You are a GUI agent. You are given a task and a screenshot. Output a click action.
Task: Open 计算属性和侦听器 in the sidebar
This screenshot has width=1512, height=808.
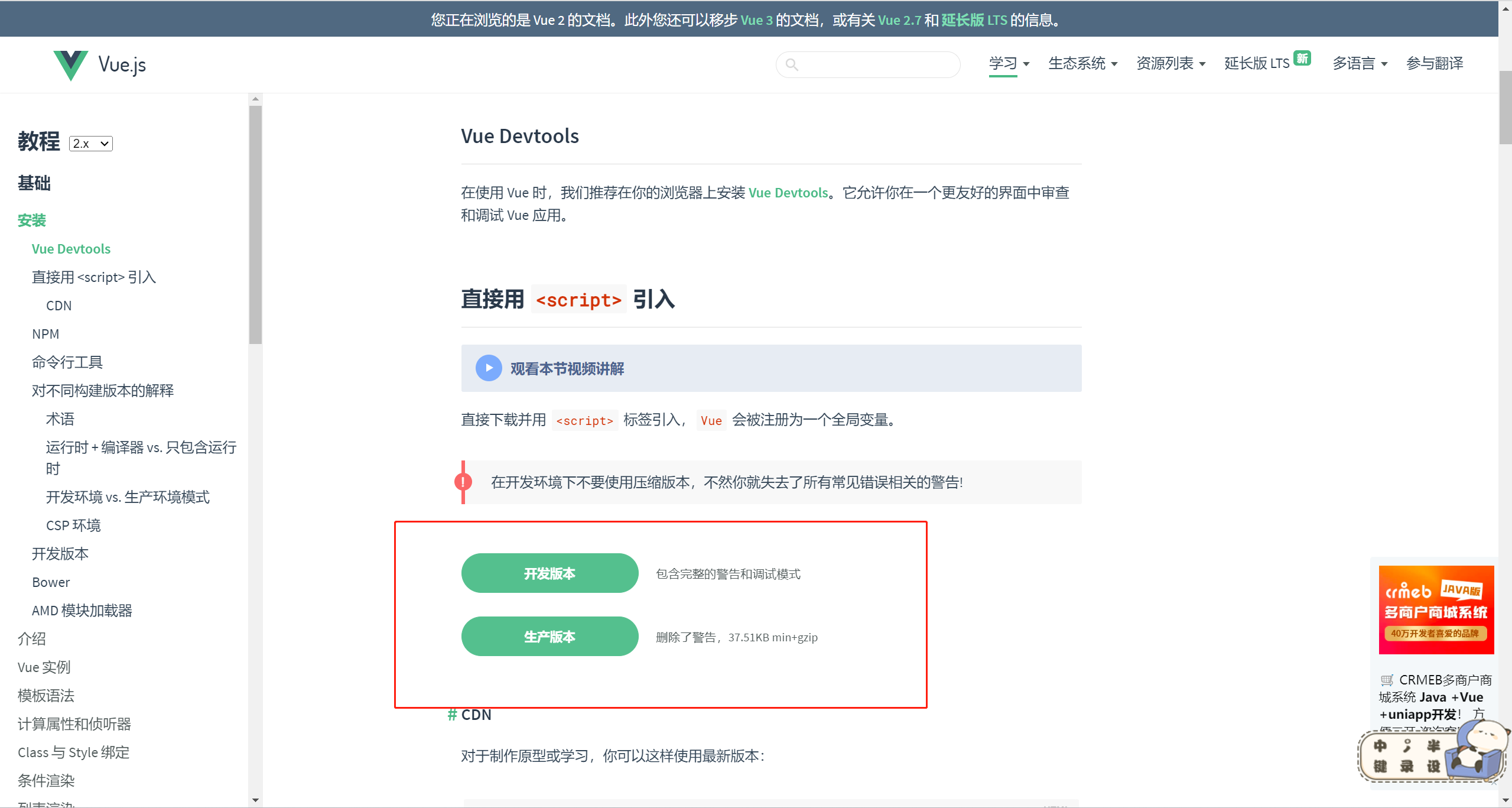[x=74, y=724]
